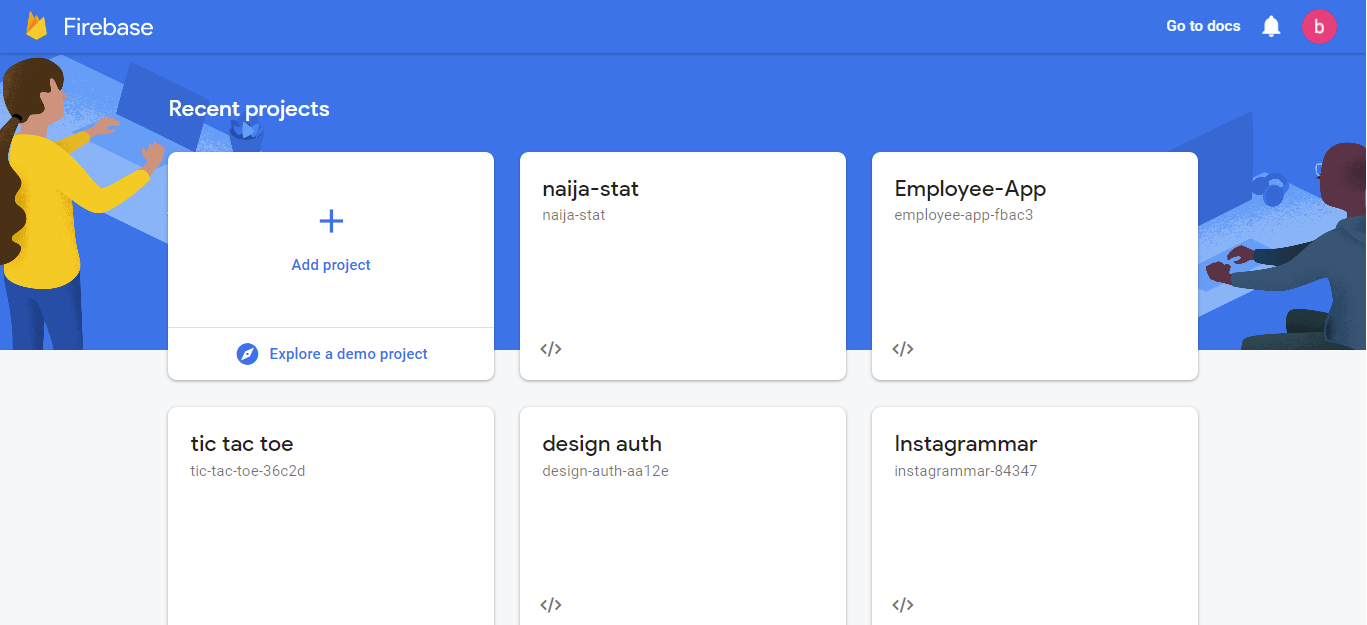The height and width of the screenshot is (625, 1367).
Task: Click the compass icon beside Explore a demo project
Action: click(247, 354)
